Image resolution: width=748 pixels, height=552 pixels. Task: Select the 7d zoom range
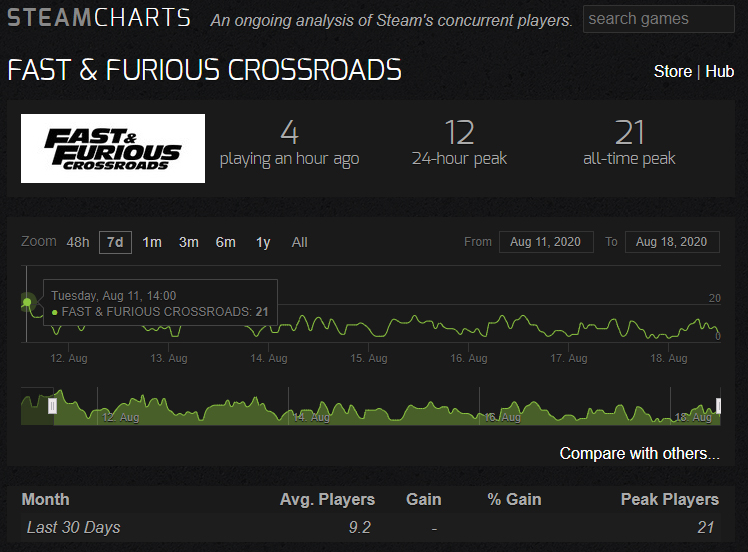115,242
